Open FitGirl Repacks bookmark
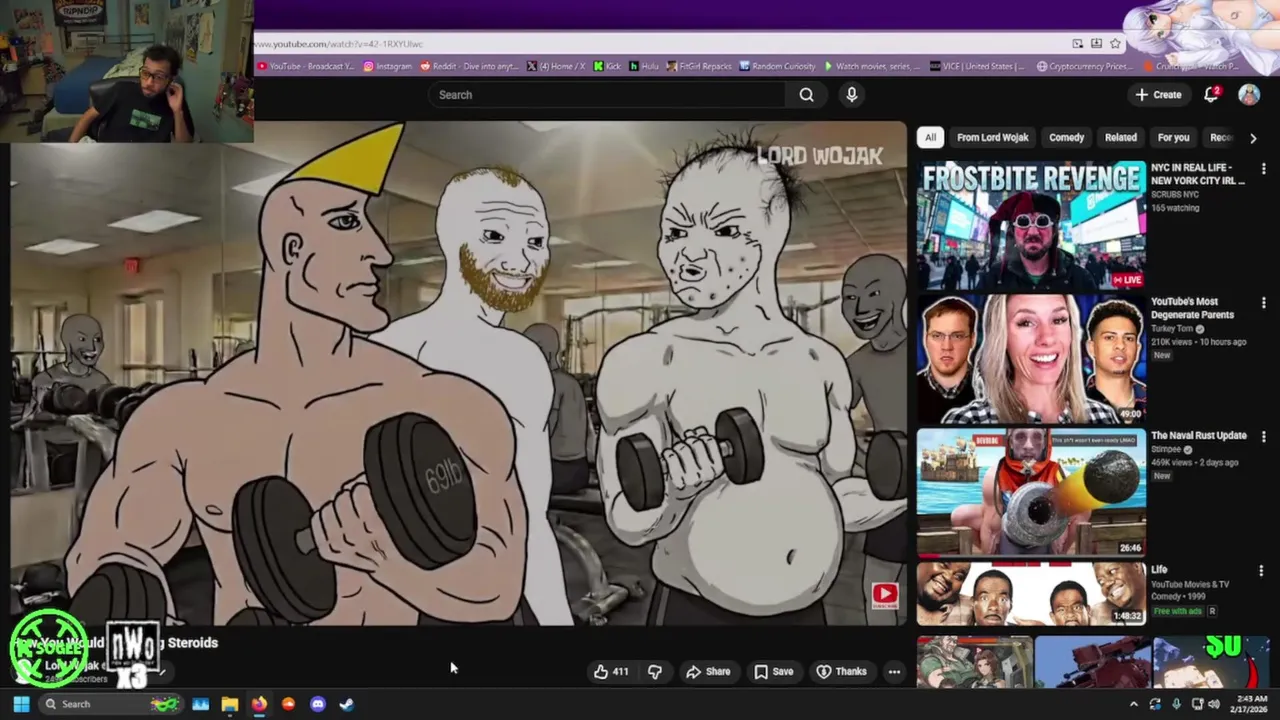The image size is (1280, 720). tap(700, 66)
